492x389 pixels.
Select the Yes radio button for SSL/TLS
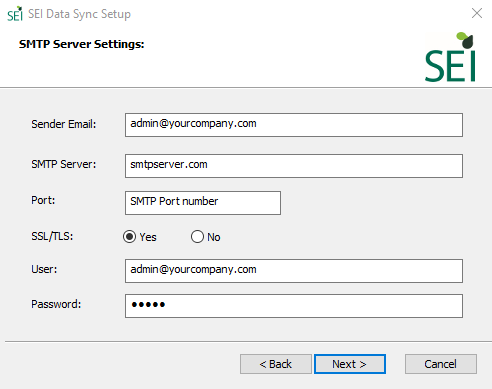click(x=129, y=237)
